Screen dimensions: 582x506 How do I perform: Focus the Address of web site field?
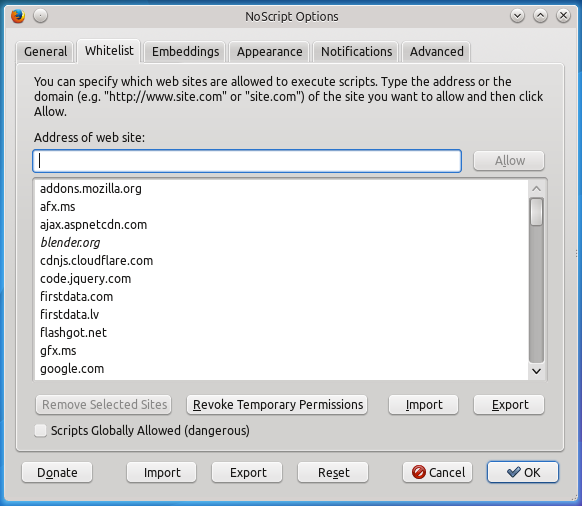point(247,161)
